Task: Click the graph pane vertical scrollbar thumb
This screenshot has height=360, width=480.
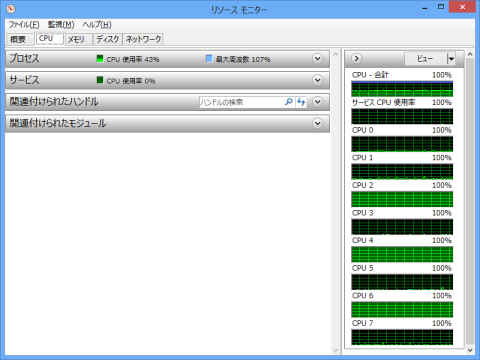Action: pos(470,201)
